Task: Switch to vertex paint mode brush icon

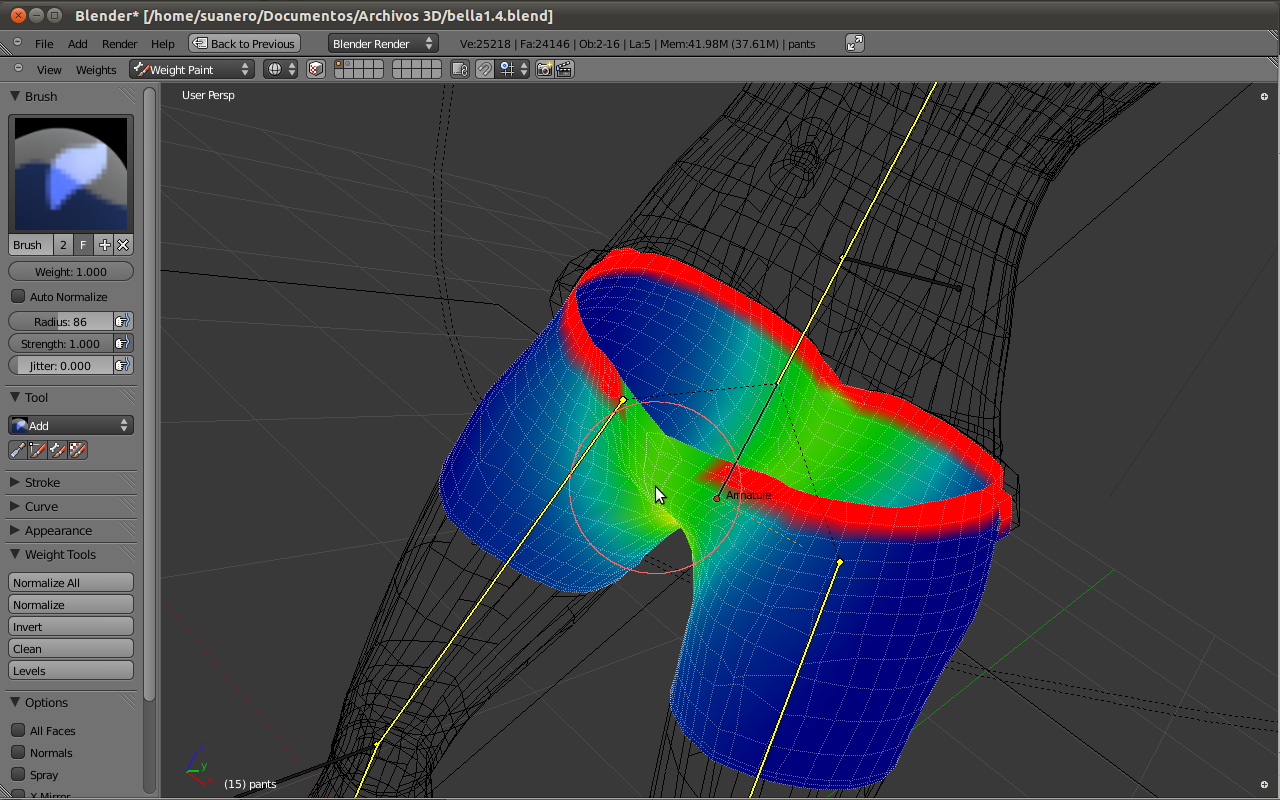Action: [x=37, y=451]
